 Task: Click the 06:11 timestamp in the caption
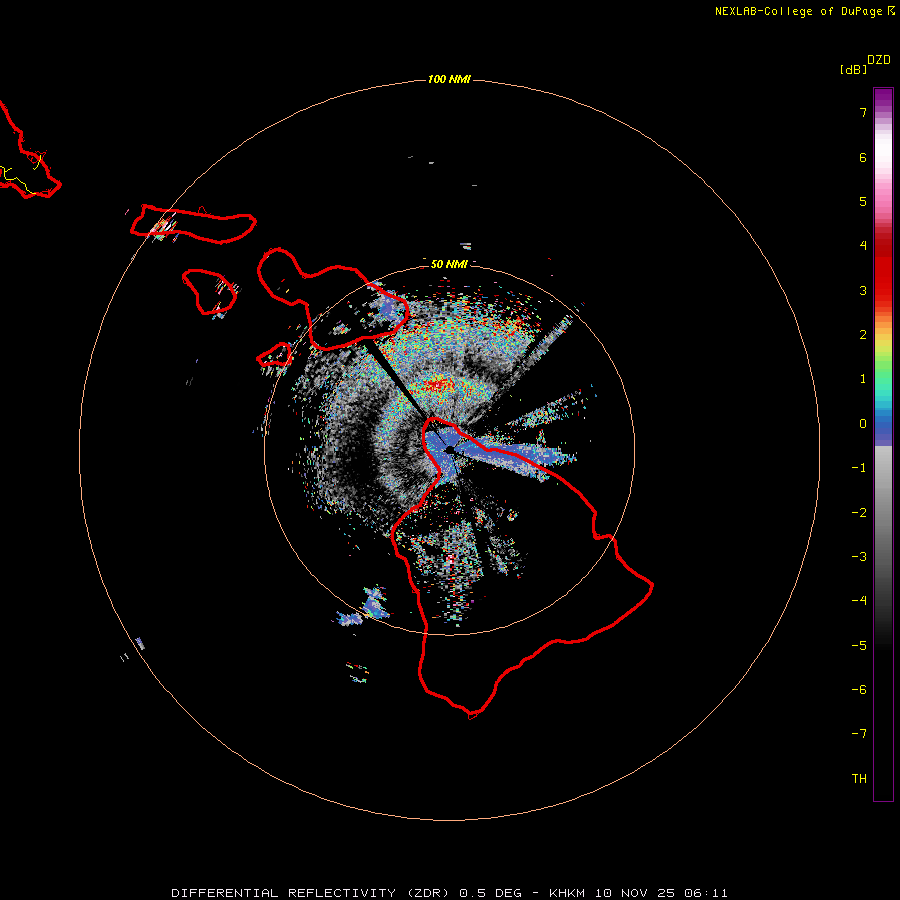706,893
